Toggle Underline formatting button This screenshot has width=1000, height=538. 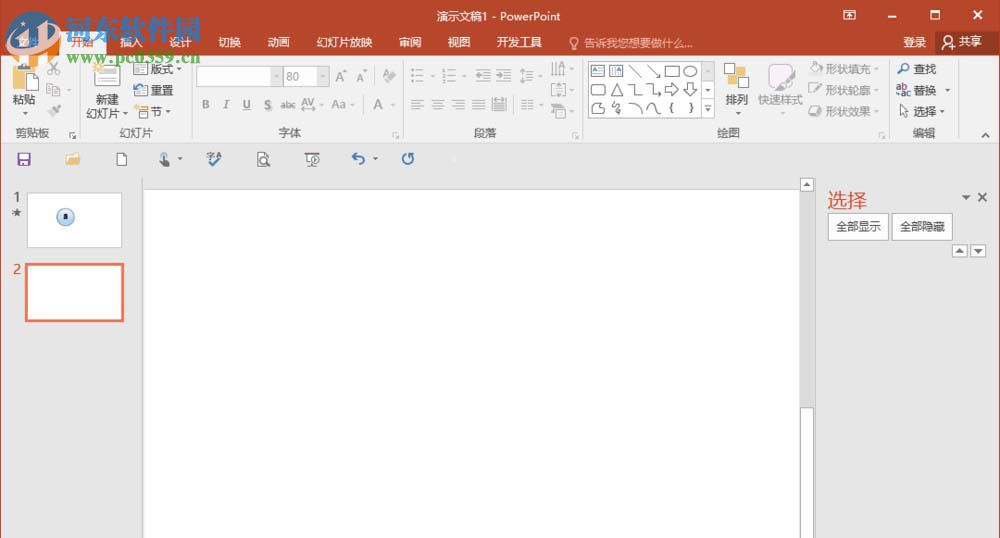coord(246,105)
